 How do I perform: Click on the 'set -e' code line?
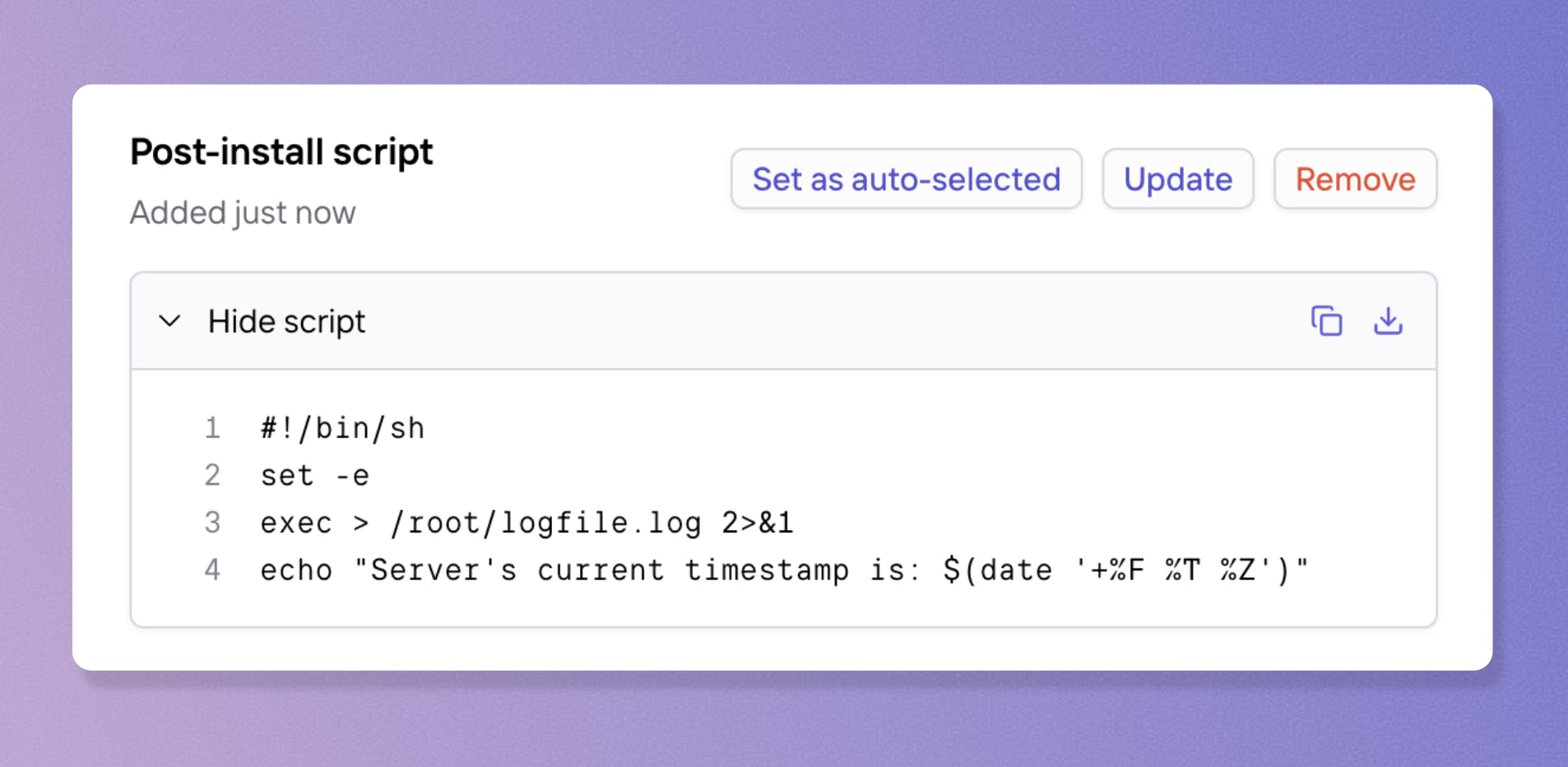tap(314, 476)
